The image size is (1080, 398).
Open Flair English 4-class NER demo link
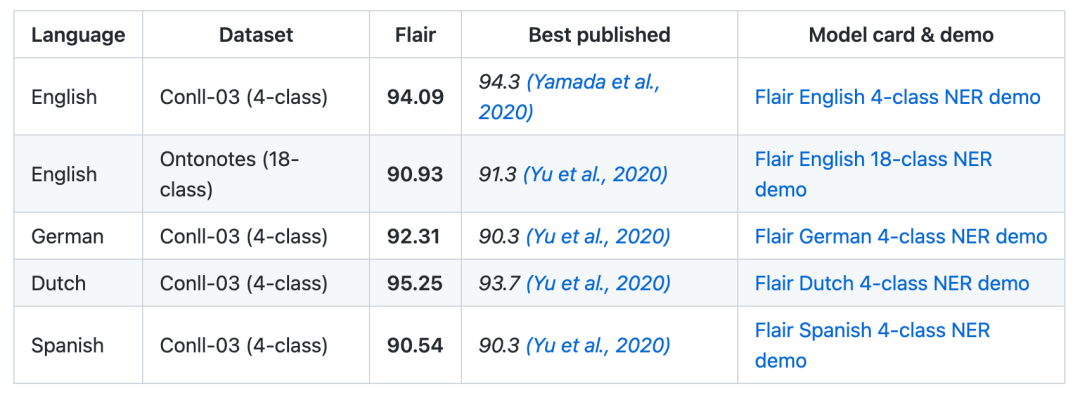pyautogui.click(x=897, y=97)
